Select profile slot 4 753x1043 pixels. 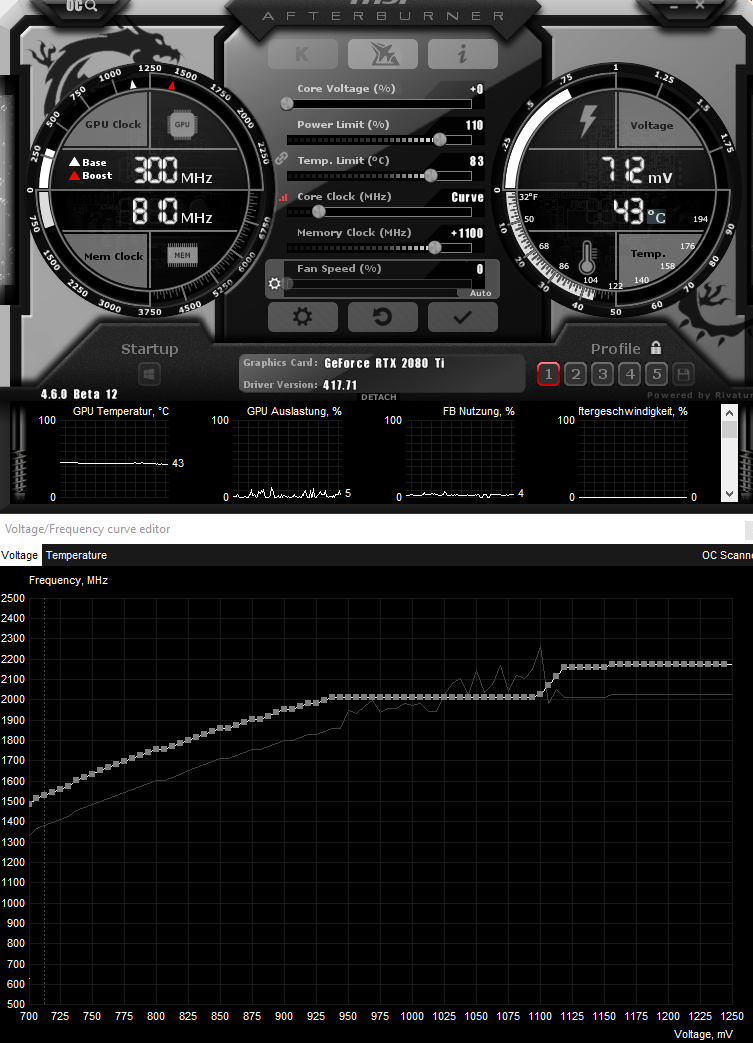coord(629,374)
